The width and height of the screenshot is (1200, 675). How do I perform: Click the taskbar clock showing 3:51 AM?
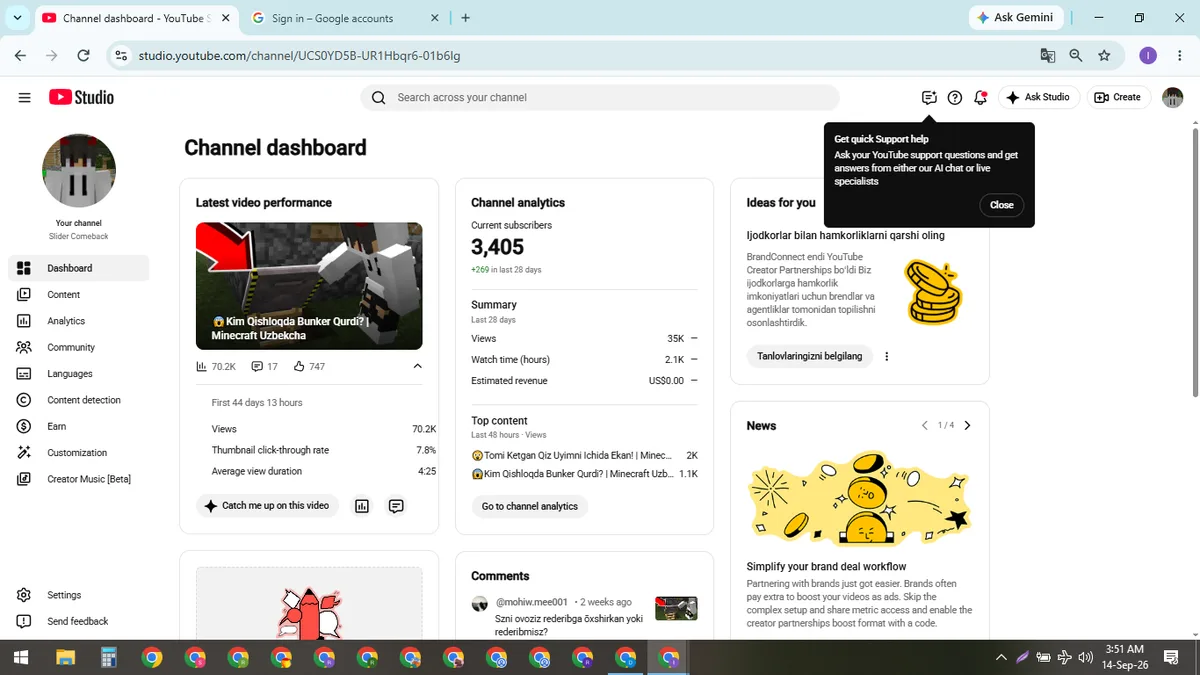coord(1126,657)
